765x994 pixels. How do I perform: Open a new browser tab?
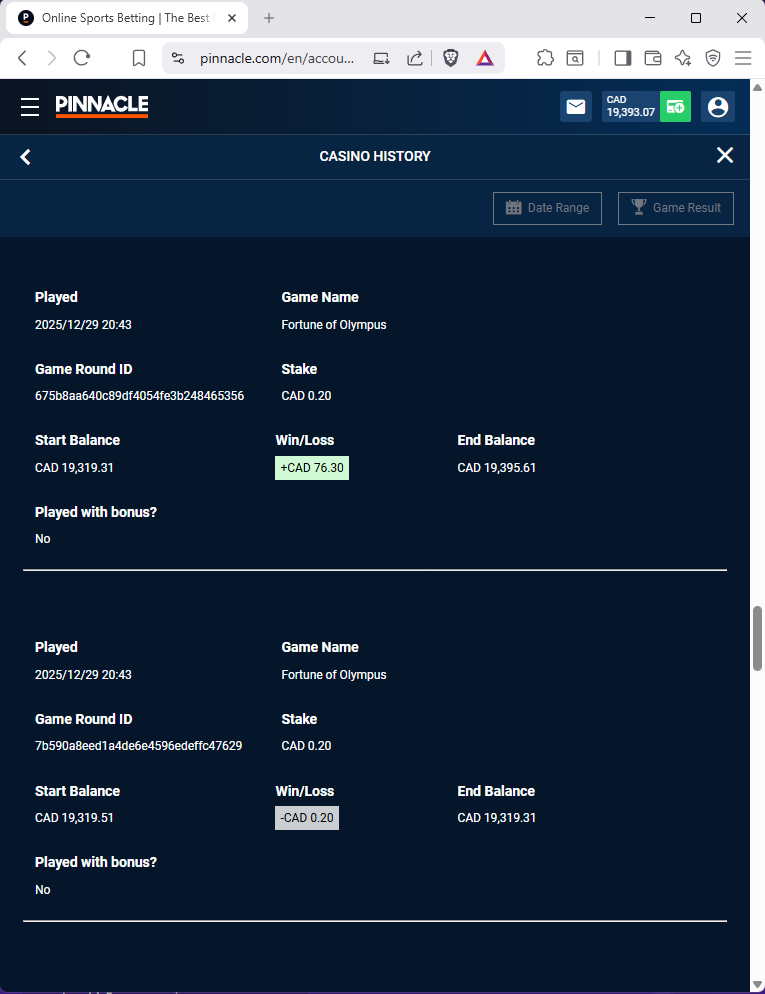point(269,18)
